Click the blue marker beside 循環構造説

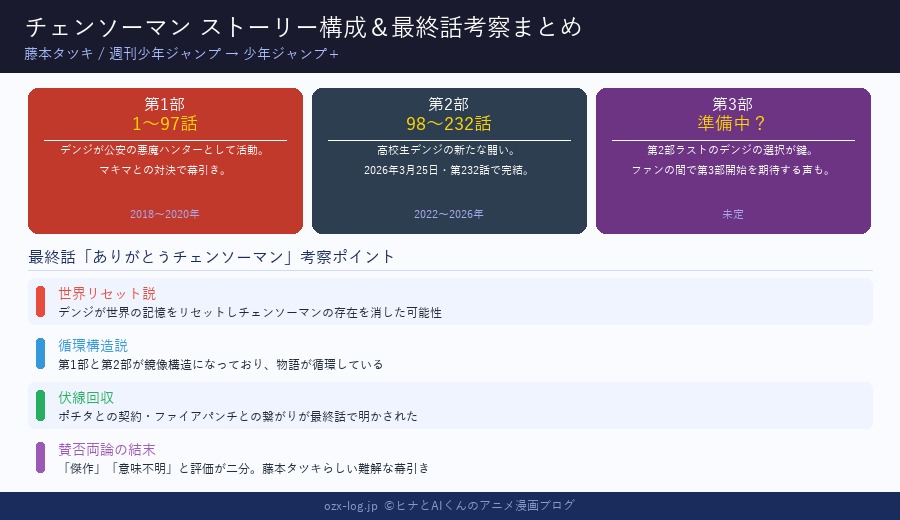tap(40, 353)
